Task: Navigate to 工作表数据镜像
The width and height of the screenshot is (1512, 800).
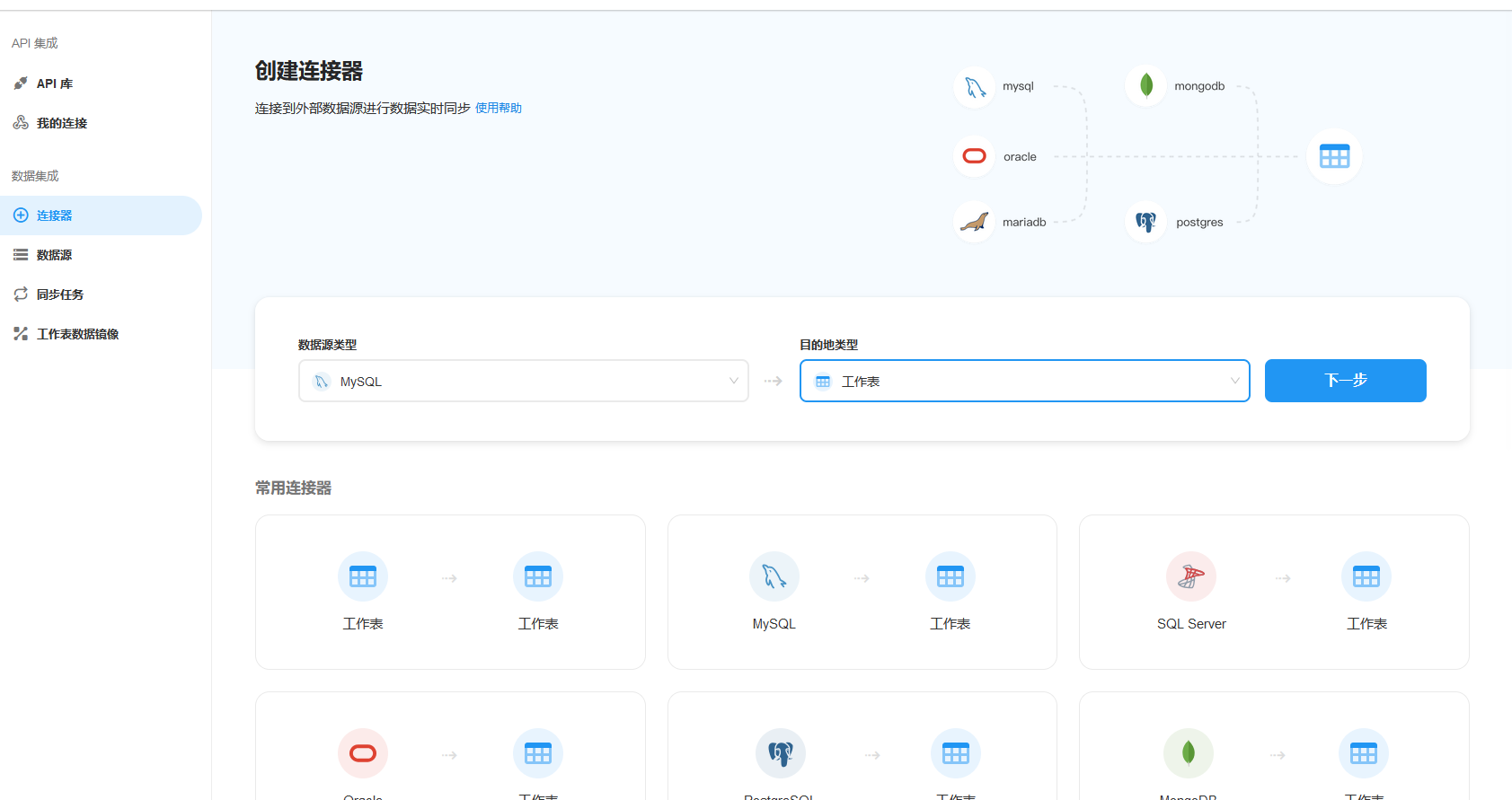Action: 77,334
